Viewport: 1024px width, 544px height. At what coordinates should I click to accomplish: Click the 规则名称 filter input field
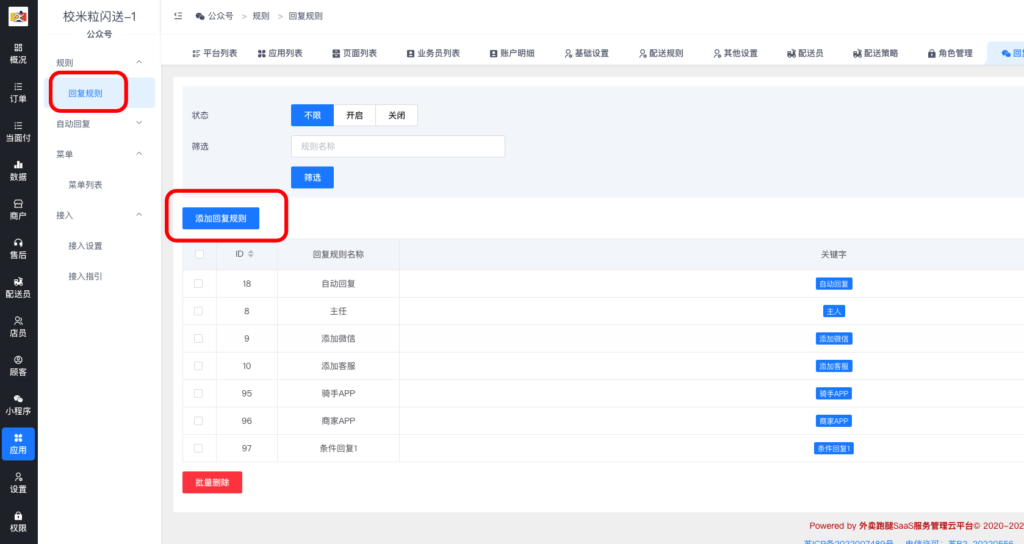click(x=398, y=146)
